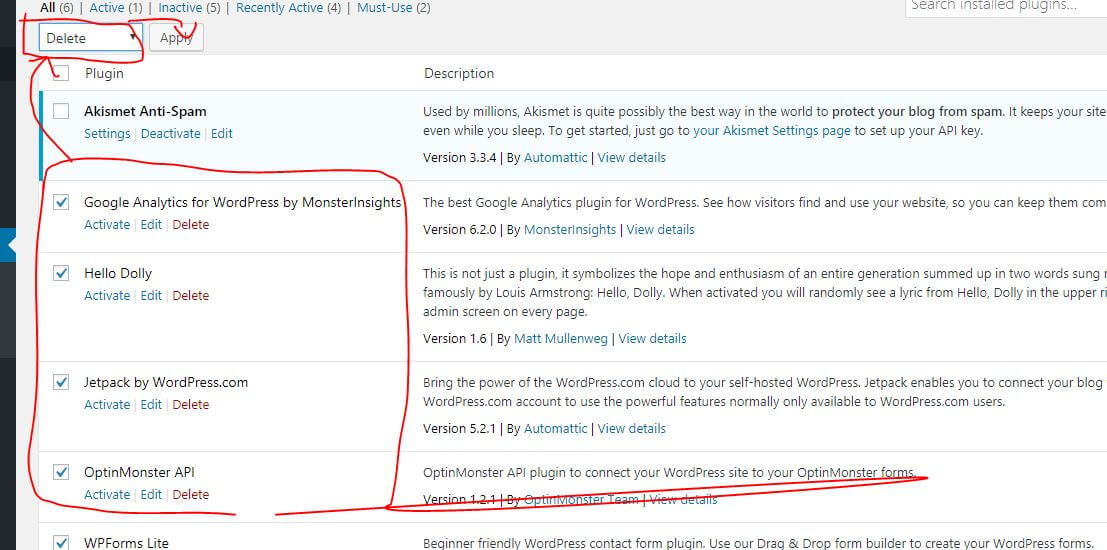View details for Jetpack version 5.2.1
This screenshot has height=550, width=1107.
tap(632, 429)
